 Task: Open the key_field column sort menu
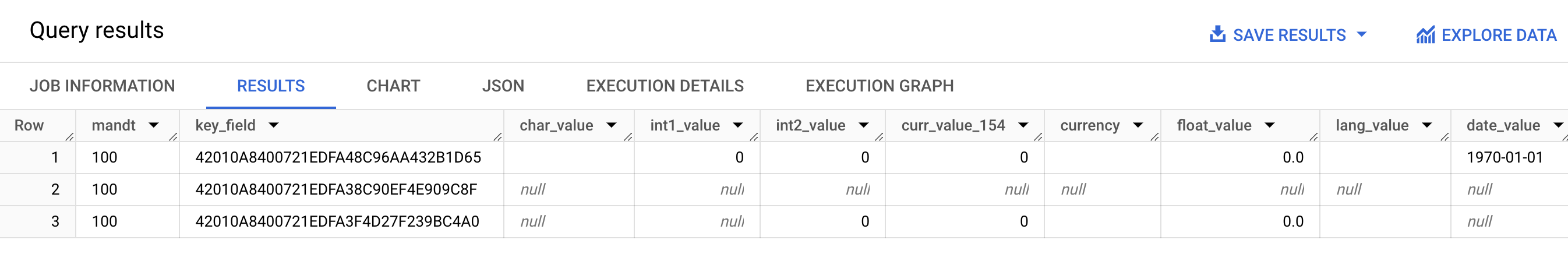point(274,125)
